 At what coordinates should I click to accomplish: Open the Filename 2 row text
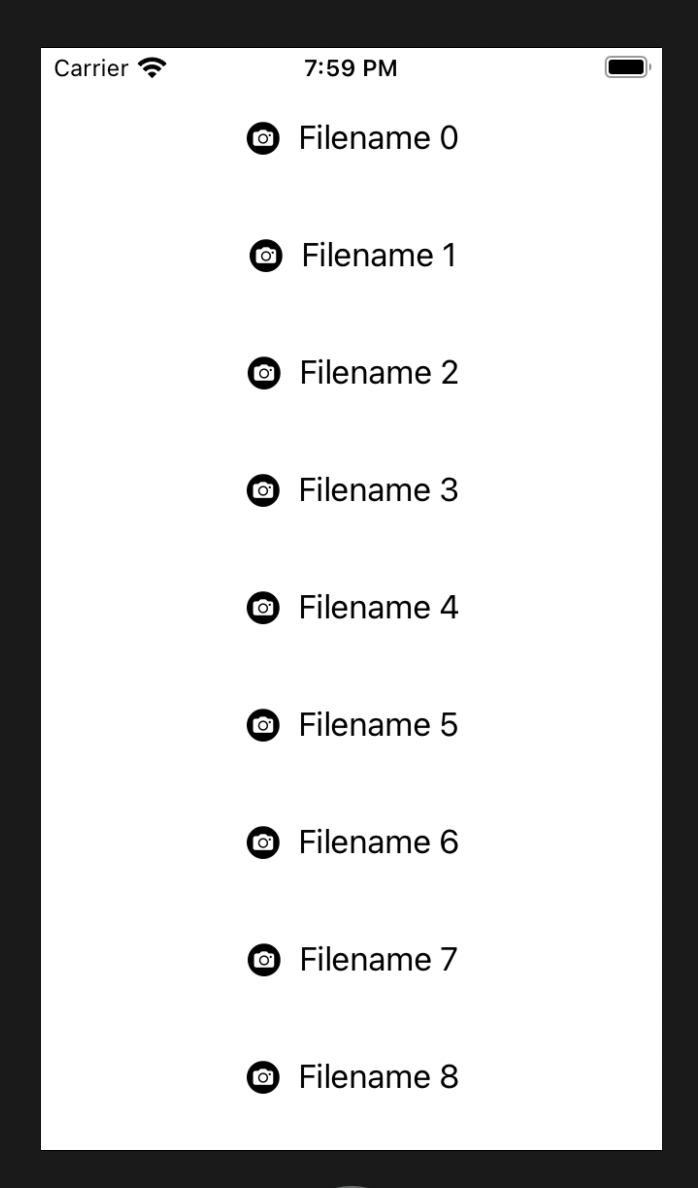(x=379, y=373)
